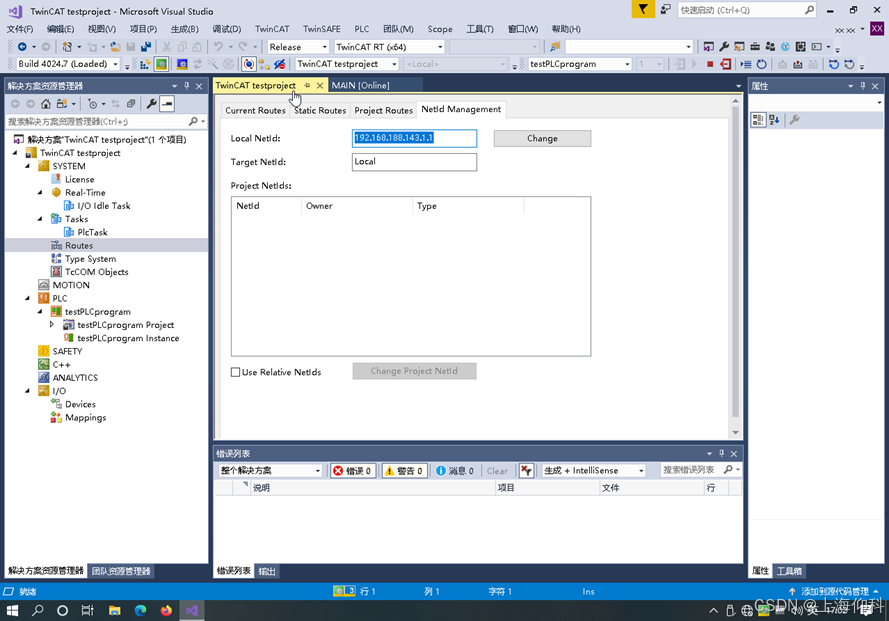Click the Find in Files folder icon
The image size is (889, 621).
click(555, 47)
